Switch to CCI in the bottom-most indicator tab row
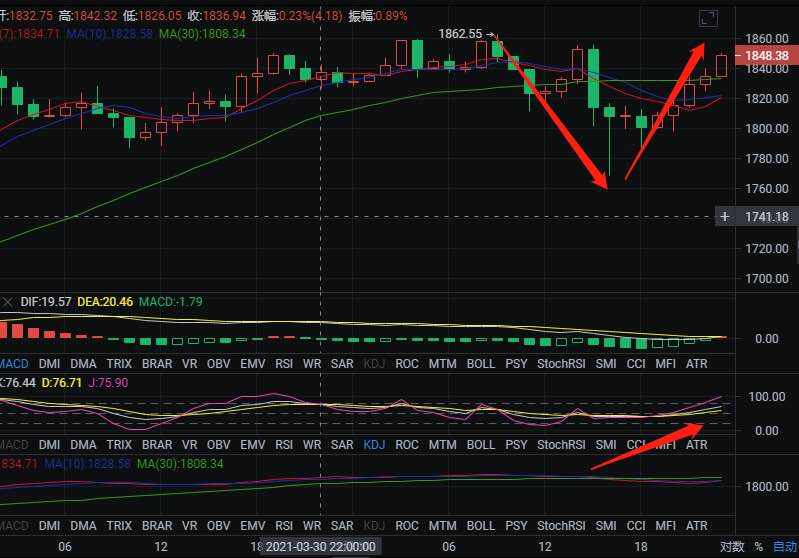Screen dimensions: 799x558 (x=636, y=526)
